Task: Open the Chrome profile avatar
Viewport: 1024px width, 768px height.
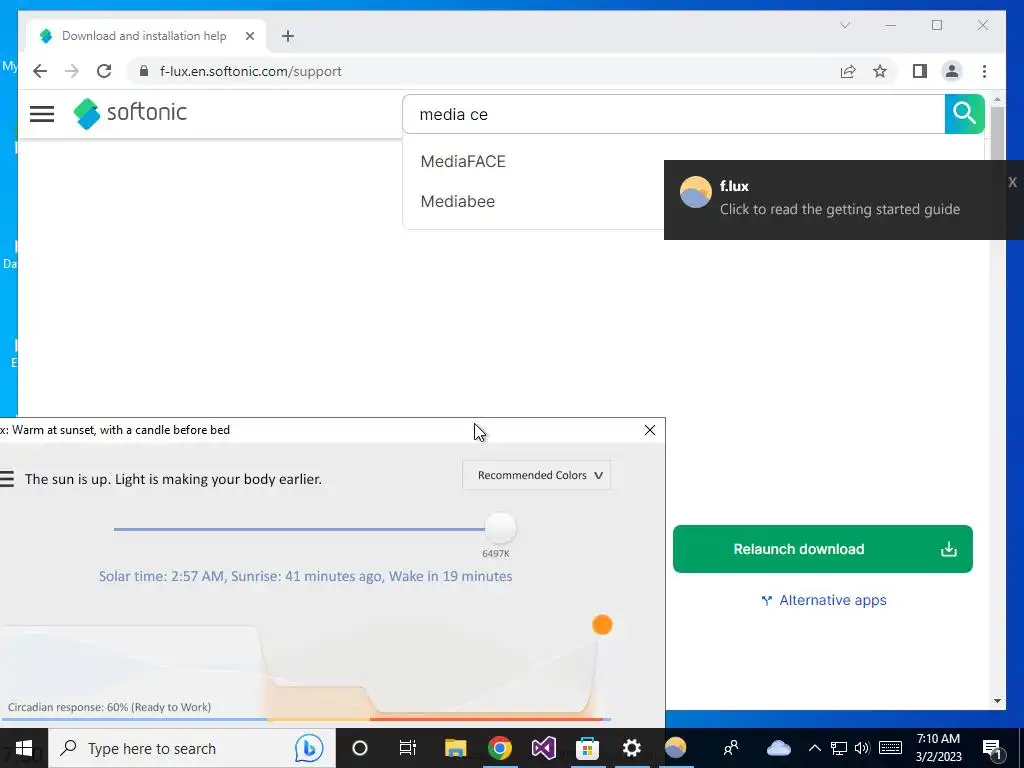Action: pyautogui.click(x=952, y=71)
